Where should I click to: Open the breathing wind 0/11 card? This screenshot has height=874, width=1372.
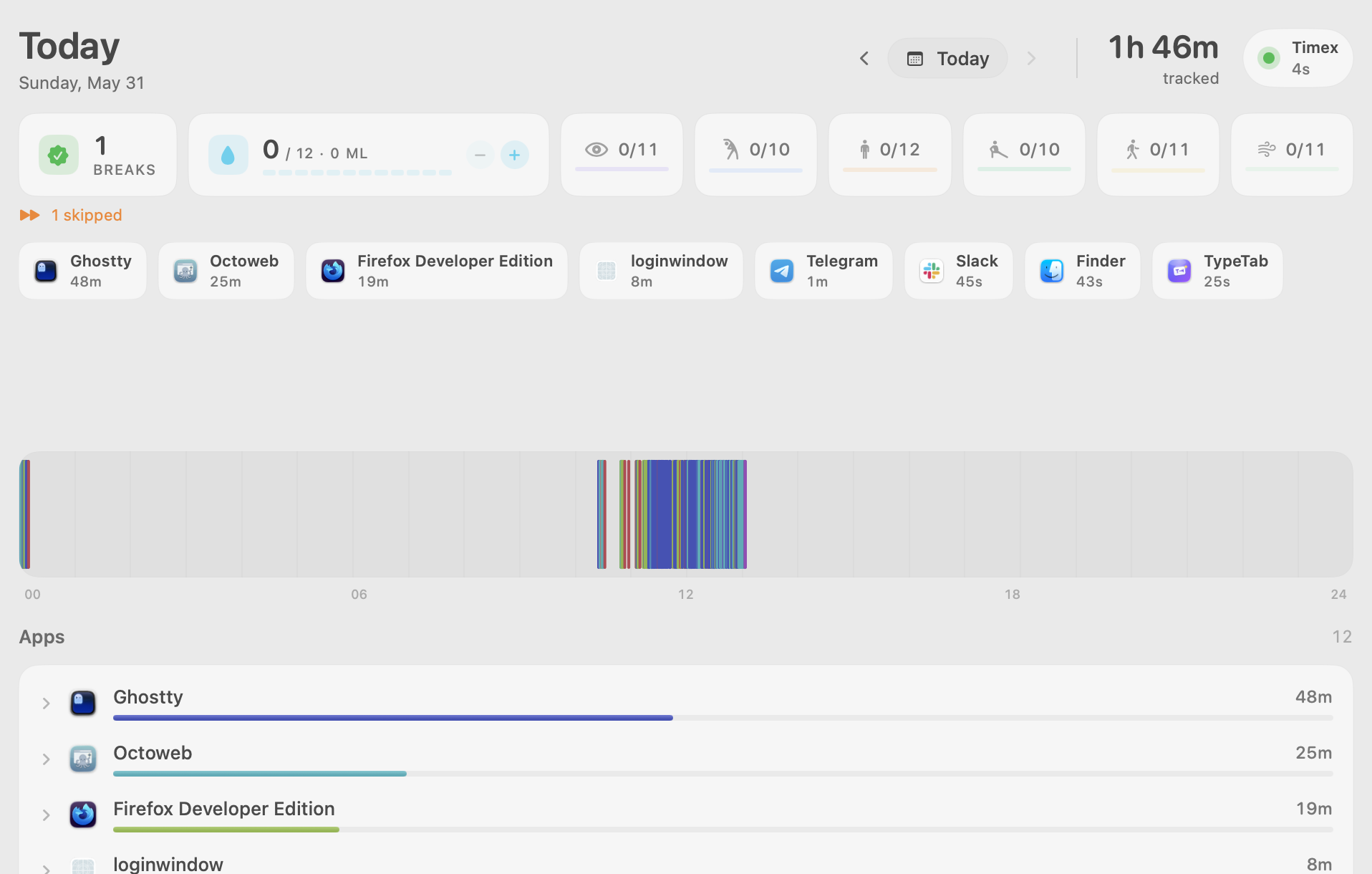coord(1292,154)
